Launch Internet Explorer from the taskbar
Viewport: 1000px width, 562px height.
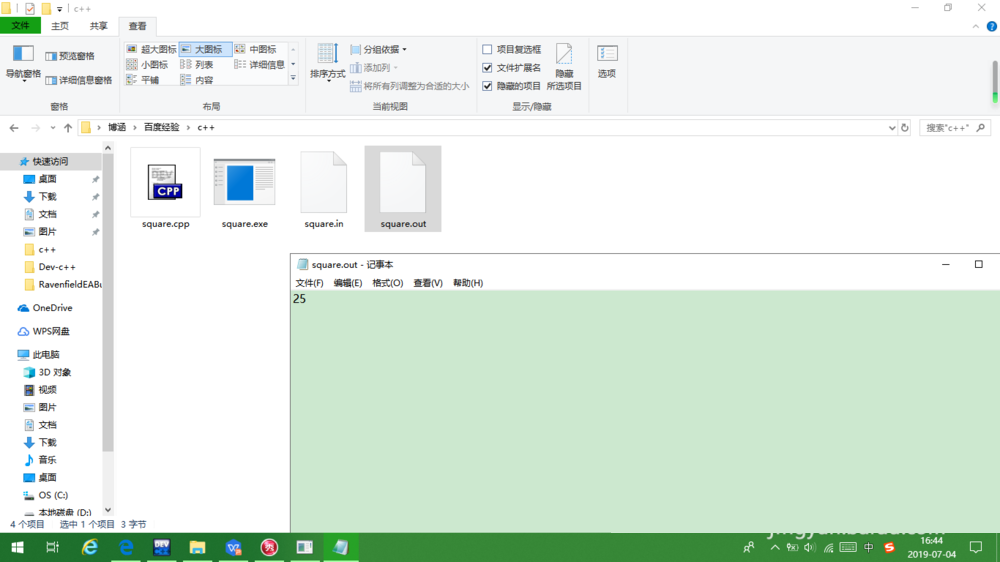(x=89, y=547)
